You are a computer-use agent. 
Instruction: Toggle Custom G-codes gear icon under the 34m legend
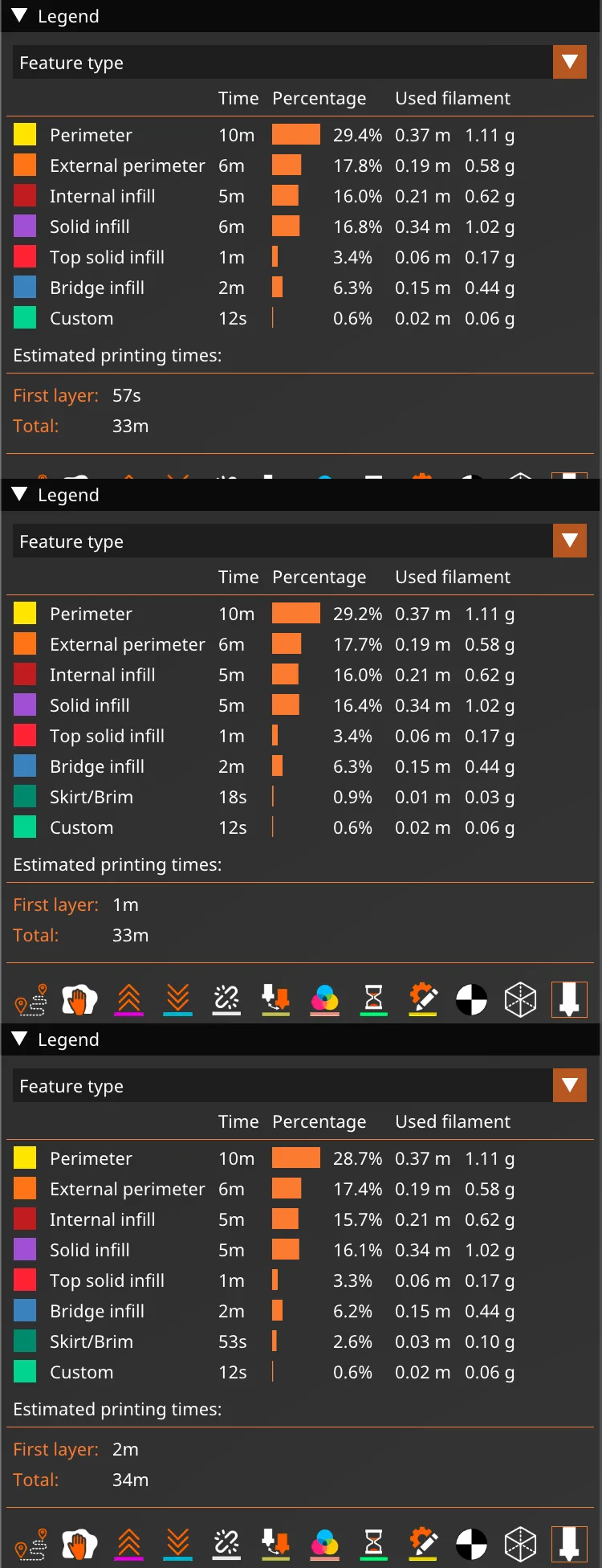pyautogui.click(x=423, y=1544)
